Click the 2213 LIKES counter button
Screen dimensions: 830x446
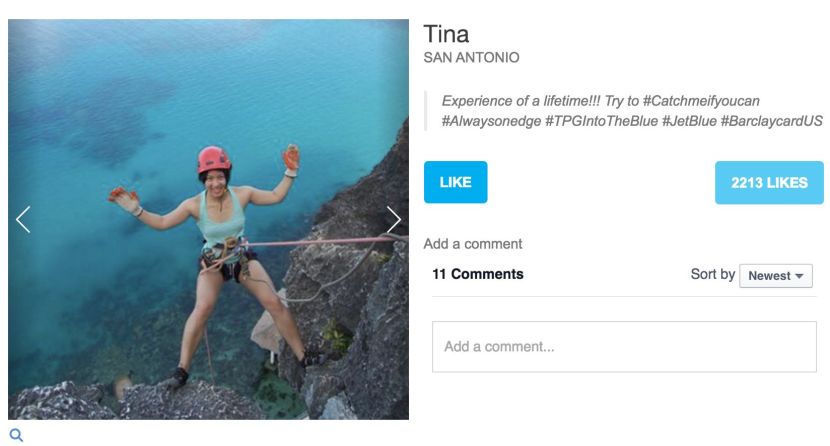769,183
